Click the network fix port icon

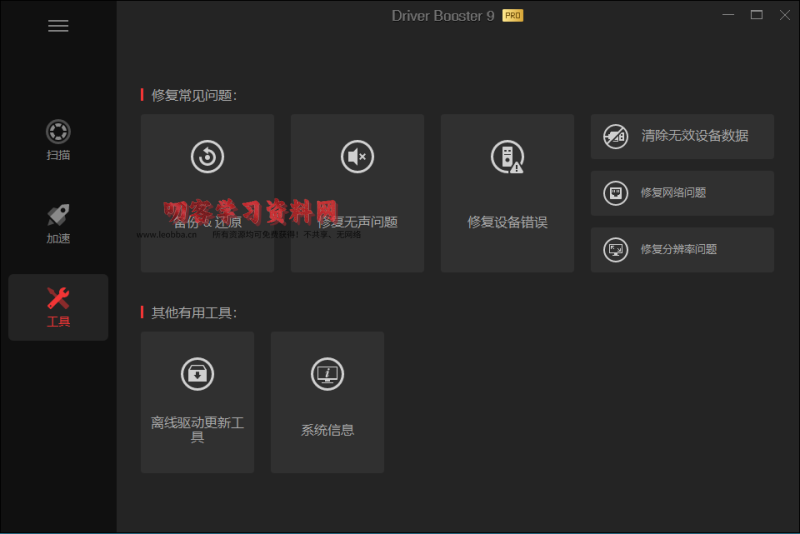pos(616,193)
